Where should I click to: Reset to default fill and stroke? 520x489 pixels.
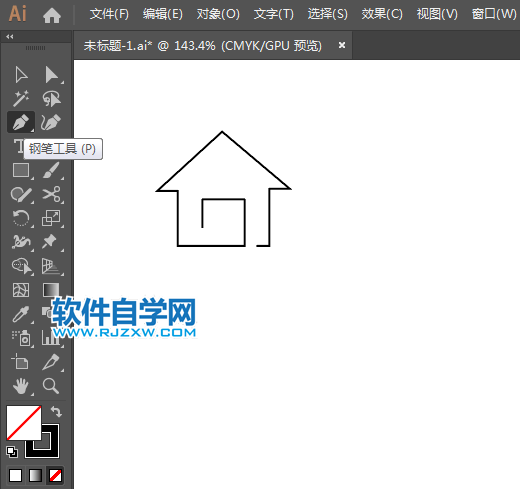click(x=12, y=452)
